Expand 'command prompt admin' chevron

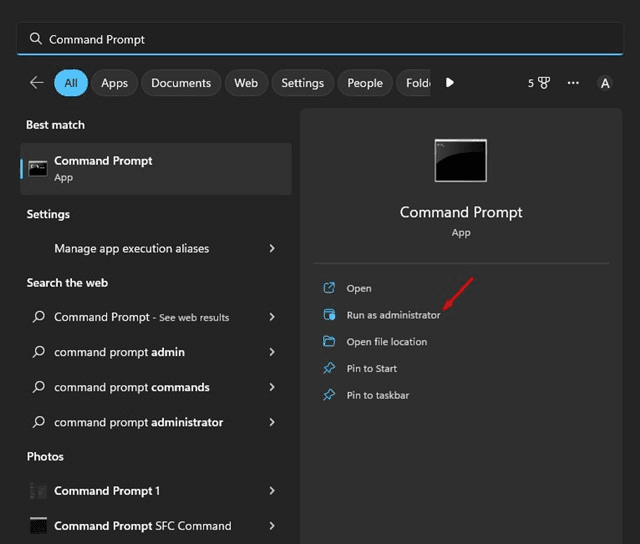pyautogui.click(x=272, y=352)
